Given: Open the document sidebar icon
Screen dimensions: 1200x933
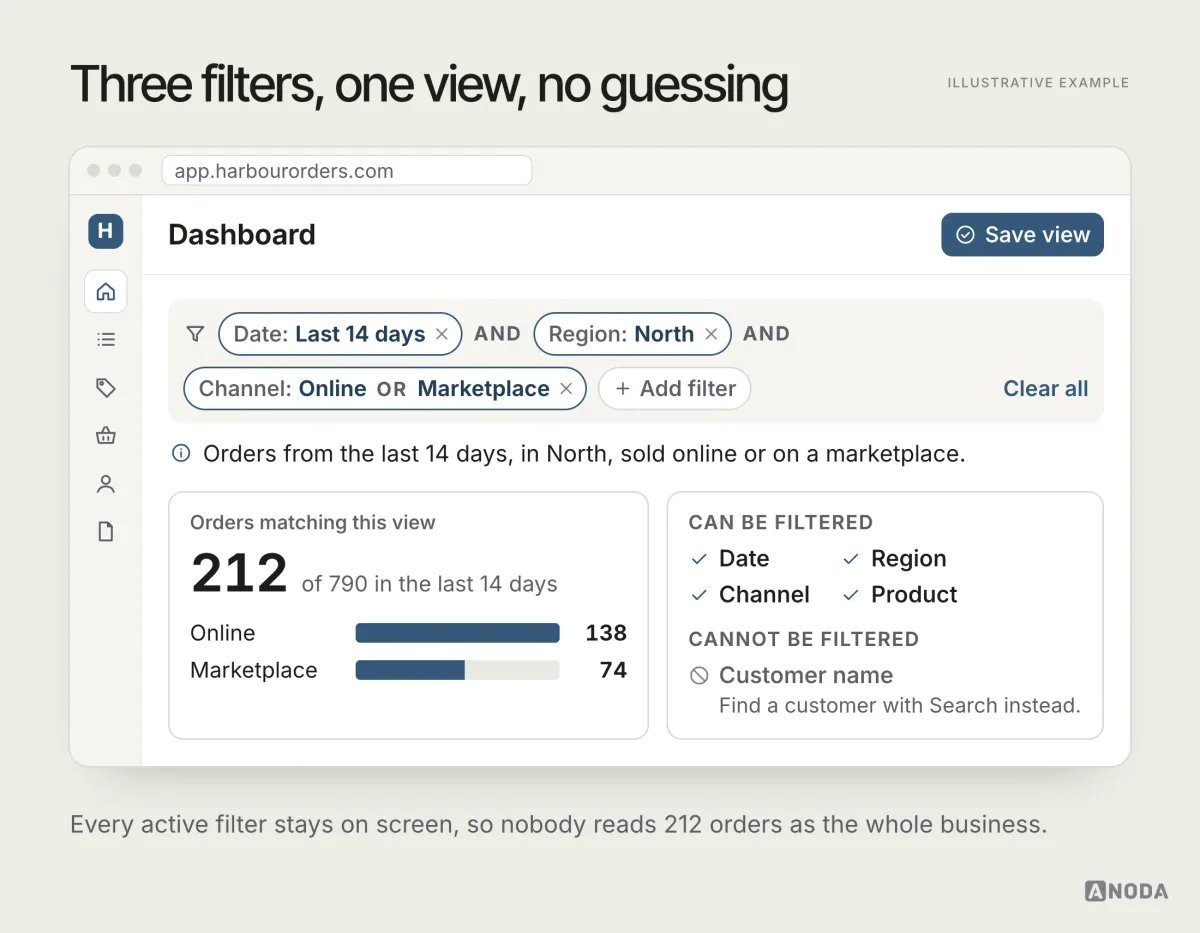Looking at the screenshot, I should point(105,532).
